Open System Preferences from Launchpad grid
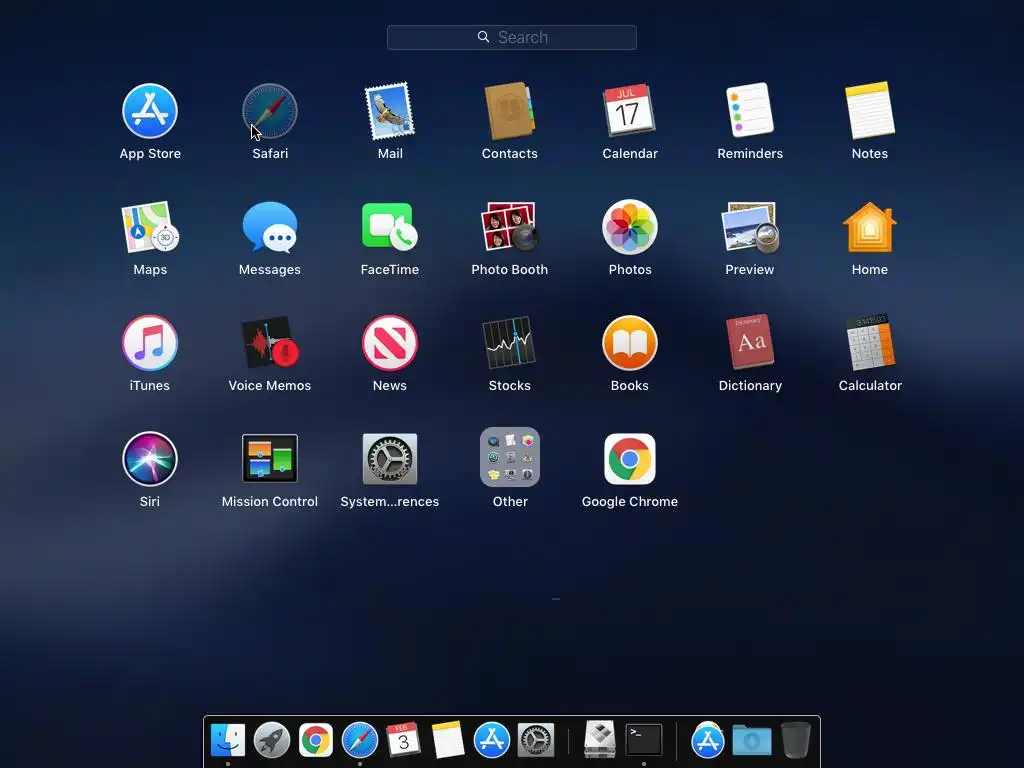The width and height of the screenshot is (1024, 768). click(390, 458)
